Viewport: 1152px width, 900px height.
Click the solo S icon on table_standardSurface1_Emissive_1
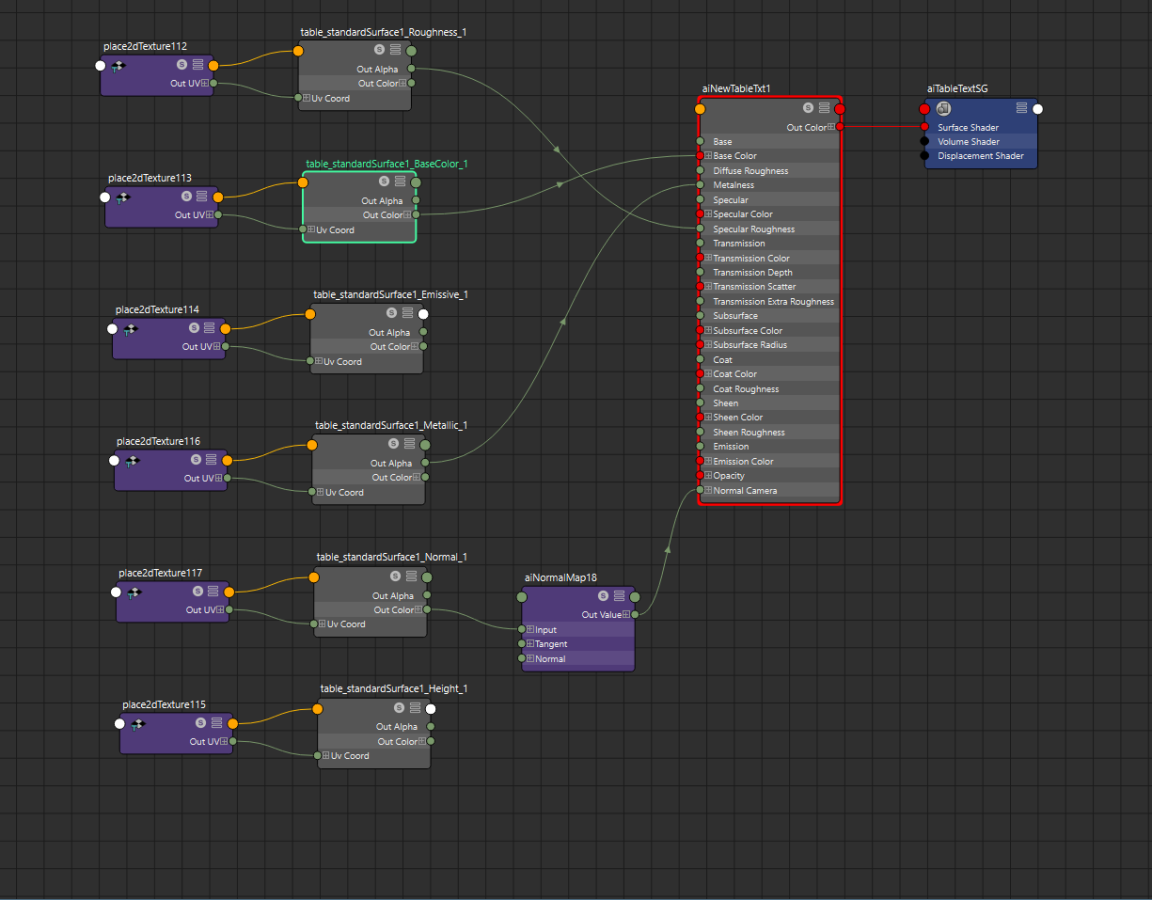tap(392, 312)
